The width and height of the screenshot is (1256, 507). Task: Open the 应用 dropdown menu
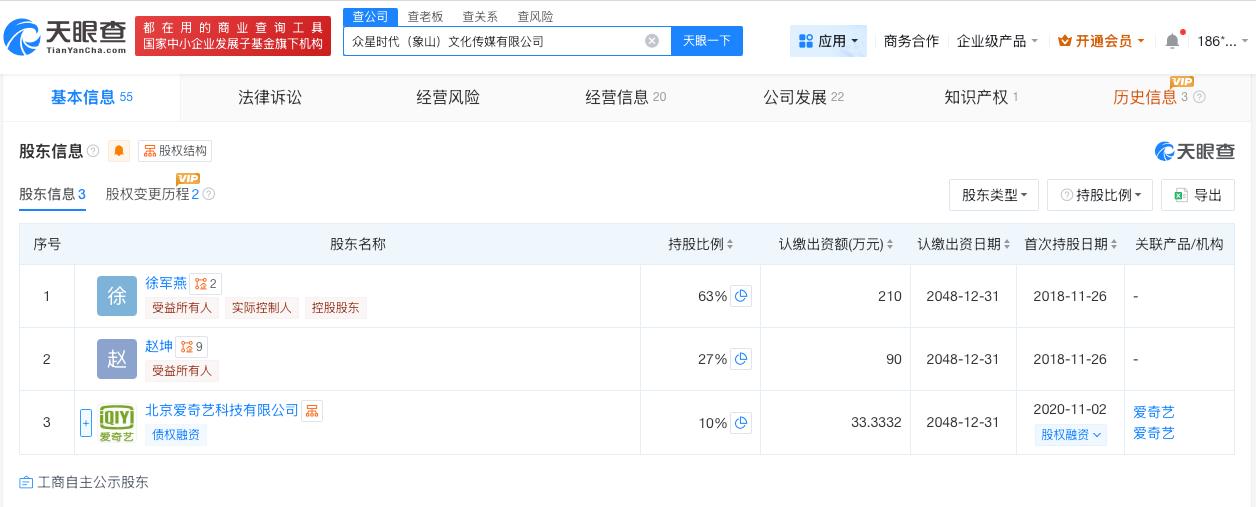point(828,41)
